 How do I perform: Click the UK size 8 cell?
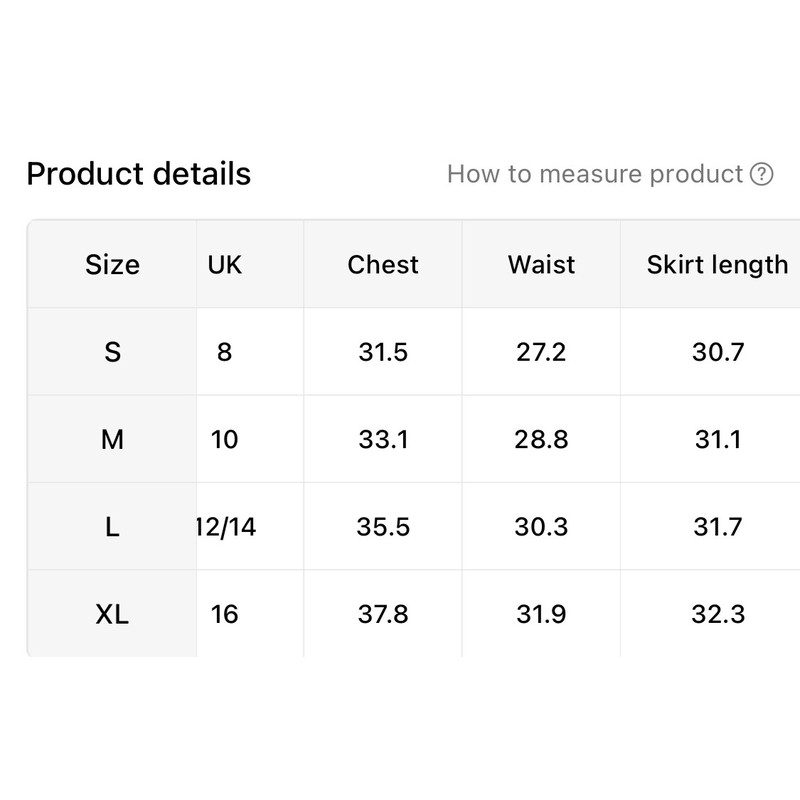(226, 351)
